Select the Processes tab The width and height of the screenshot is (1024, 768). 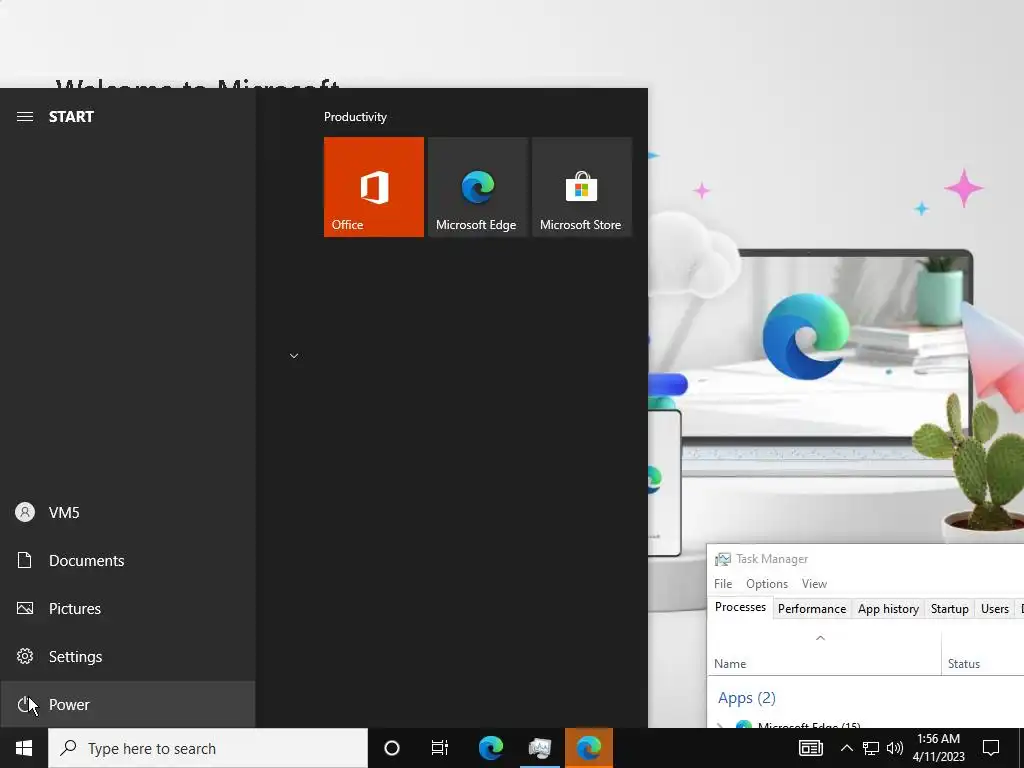741,607
